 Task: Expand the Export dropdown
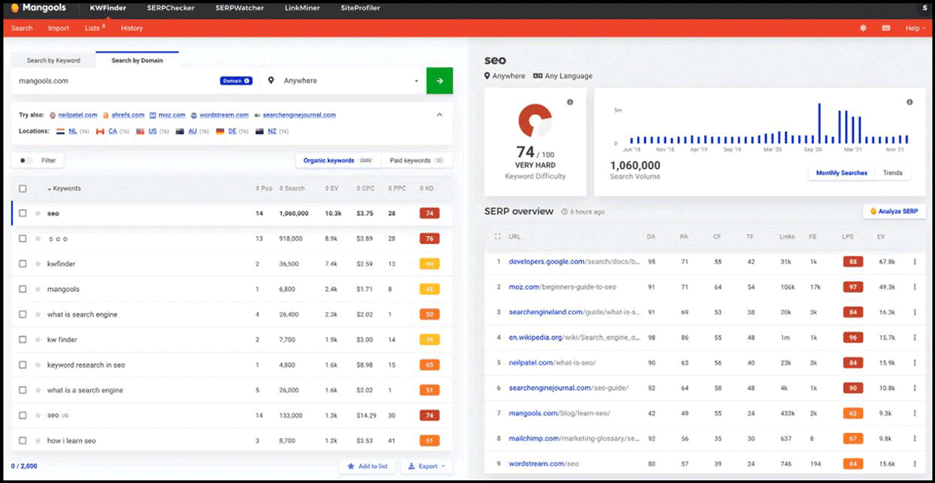coord(426,466)
